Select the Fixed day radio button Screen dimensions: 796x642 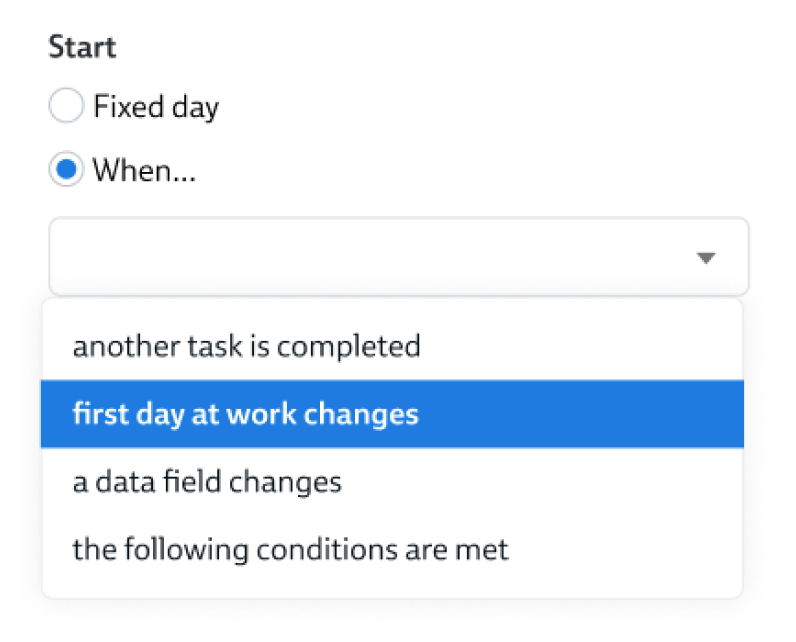(66, 107)
